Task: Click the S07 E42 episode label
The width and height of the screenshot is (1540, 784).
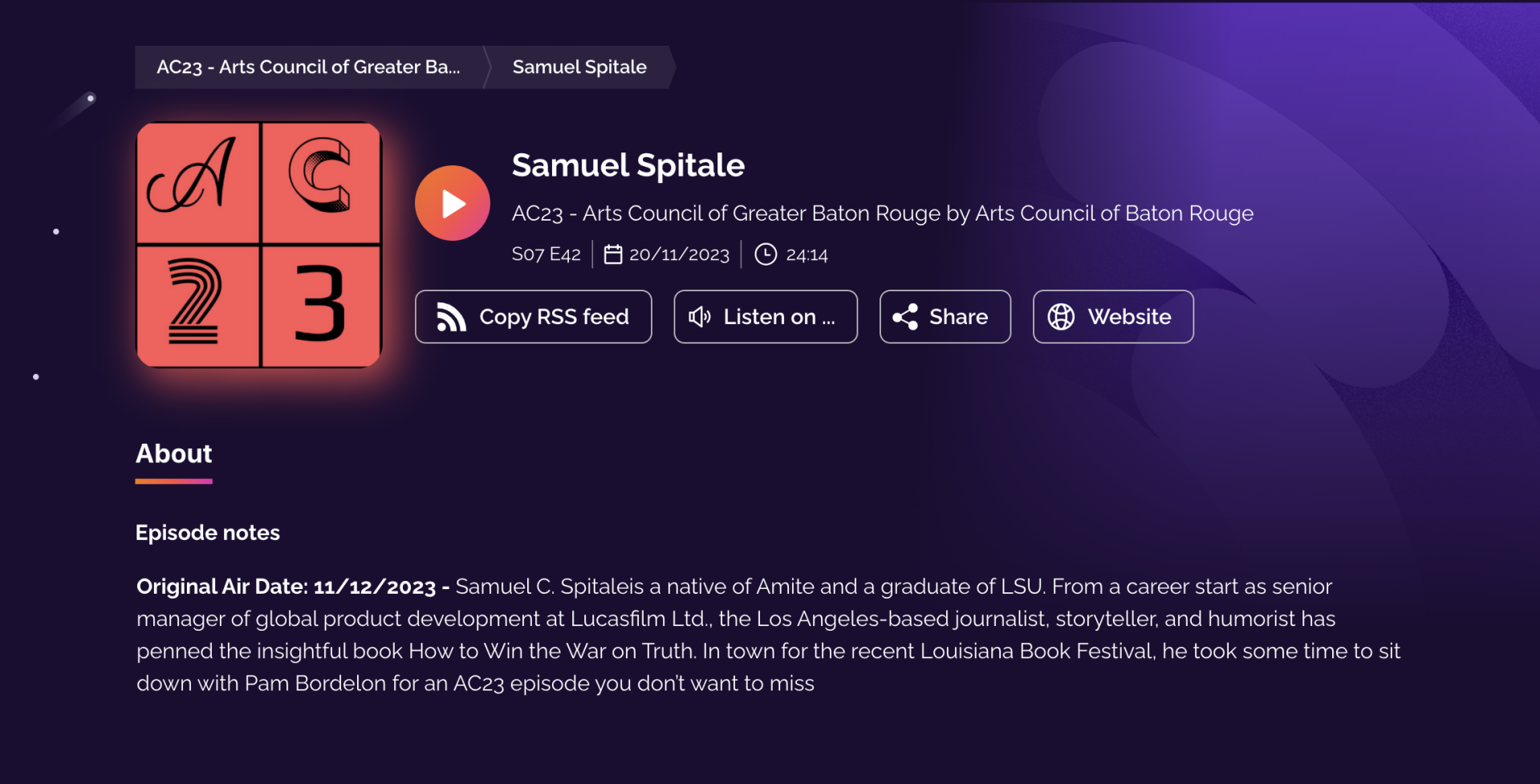Action: (x=546, y=254)
